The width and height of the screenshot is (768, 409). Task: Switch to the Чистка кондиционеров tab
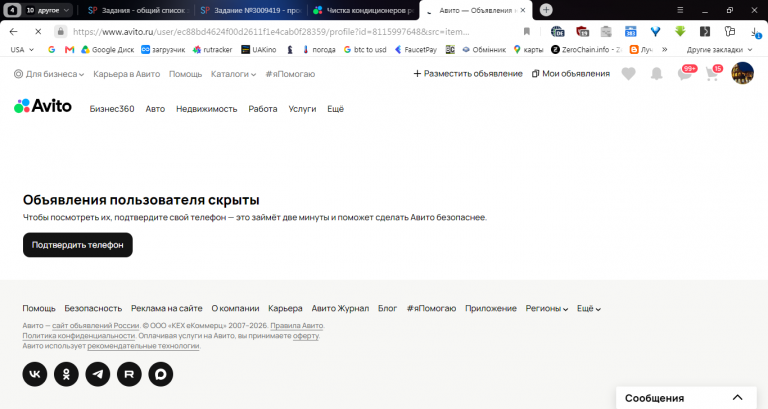coord(363,10)
